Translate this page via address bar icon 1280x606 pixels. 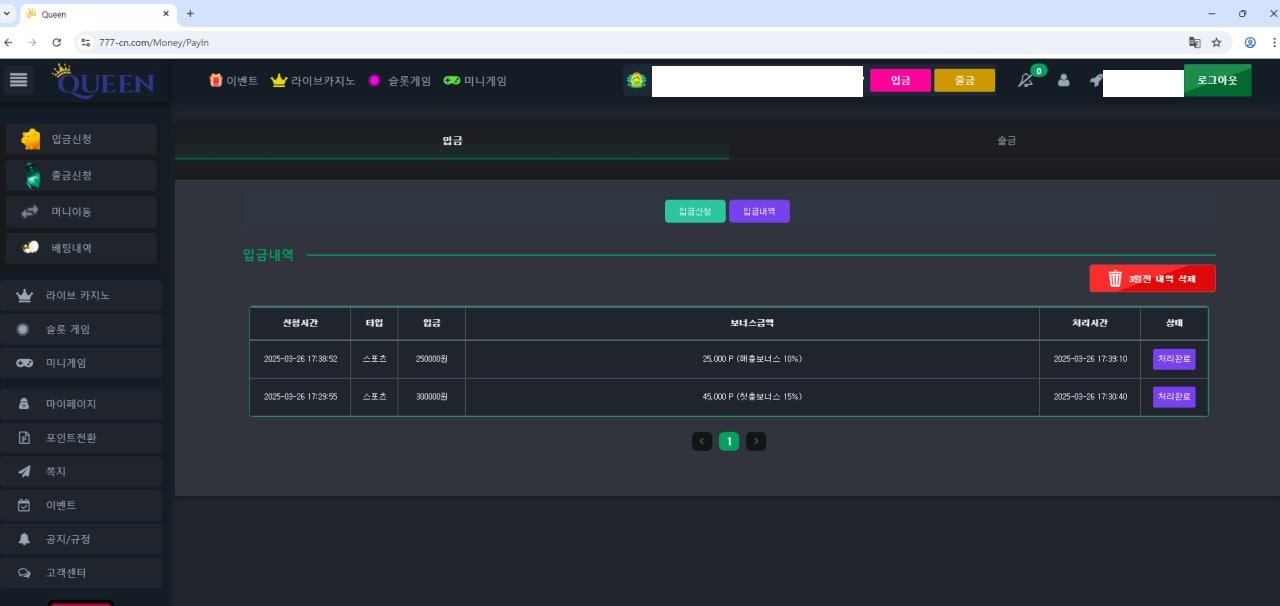click(x=1194, y=43)
